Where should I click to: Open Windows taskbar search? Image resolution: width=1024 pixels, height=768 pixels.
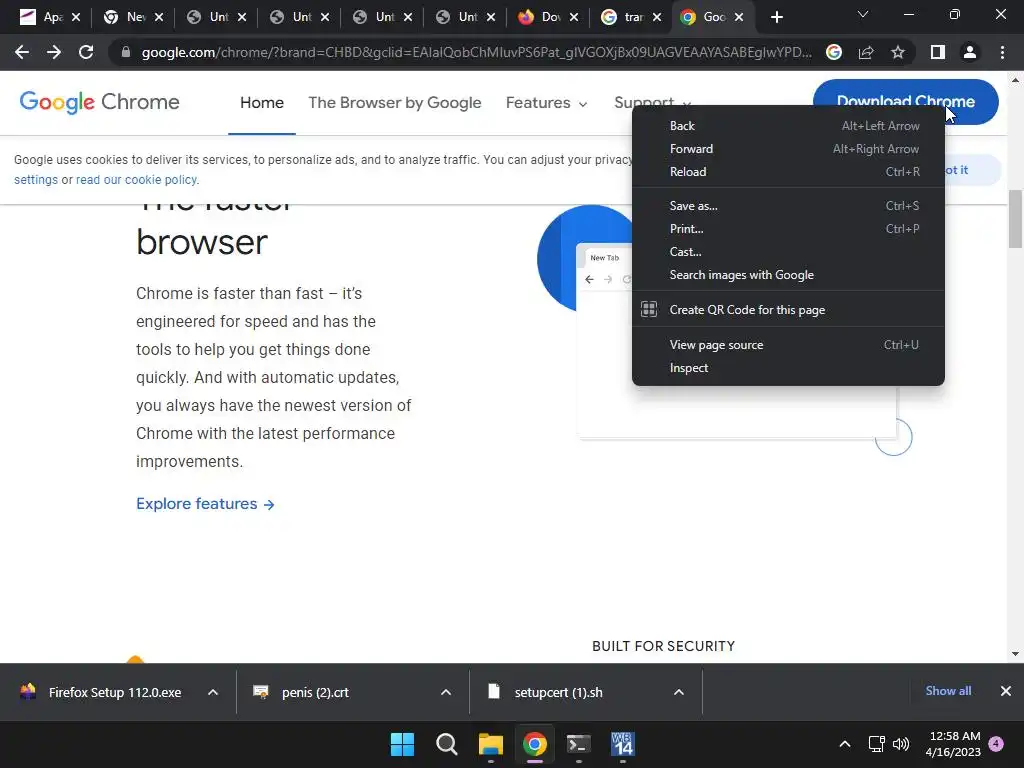tap(447, 744)
